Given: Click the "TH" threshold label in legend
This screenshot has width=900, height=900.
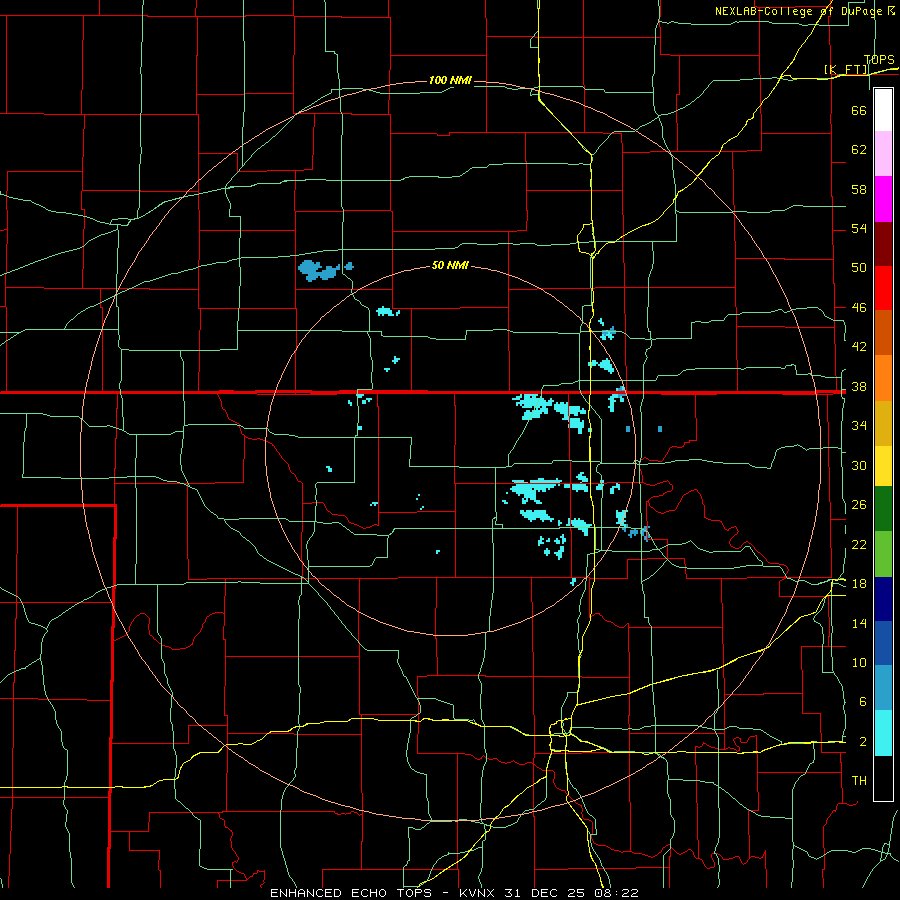Looking at the screenshot, I should click(859, 781).
